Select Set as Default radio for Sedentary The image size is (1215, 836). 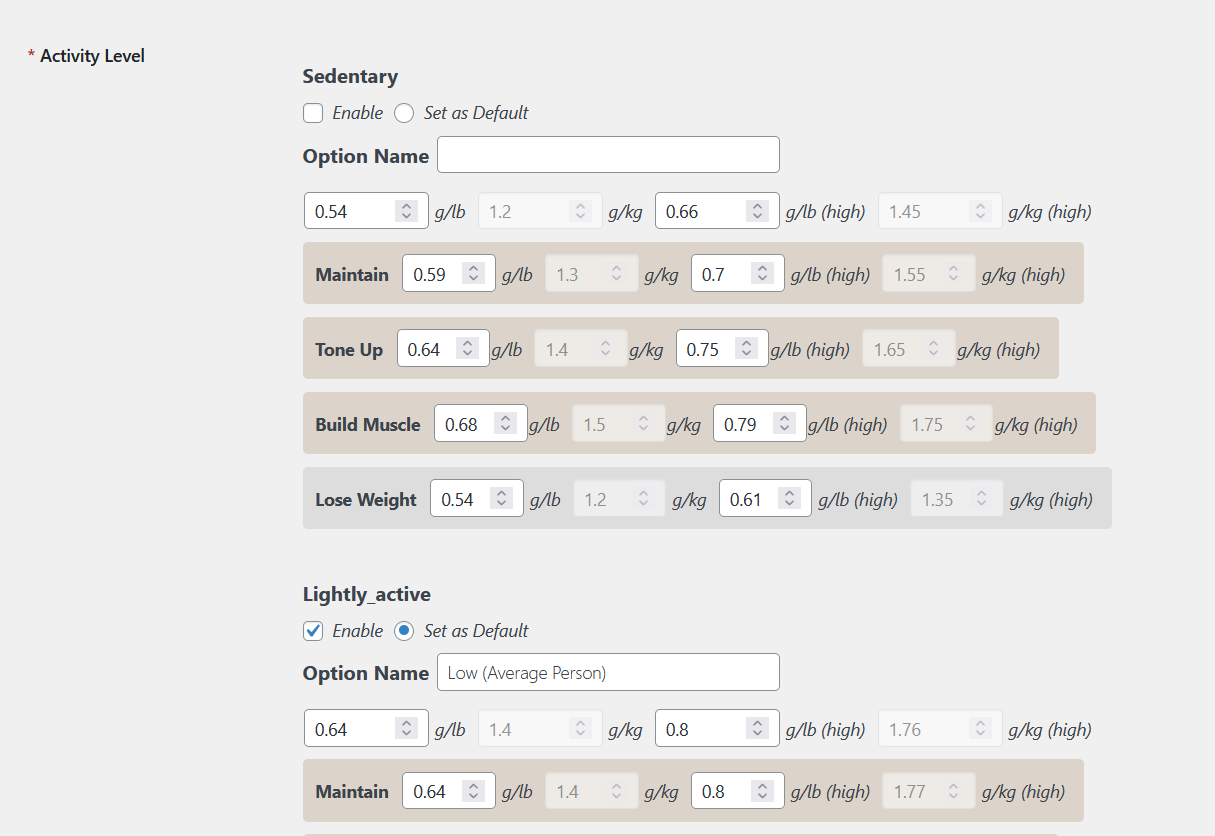click(x=404, y=113)
